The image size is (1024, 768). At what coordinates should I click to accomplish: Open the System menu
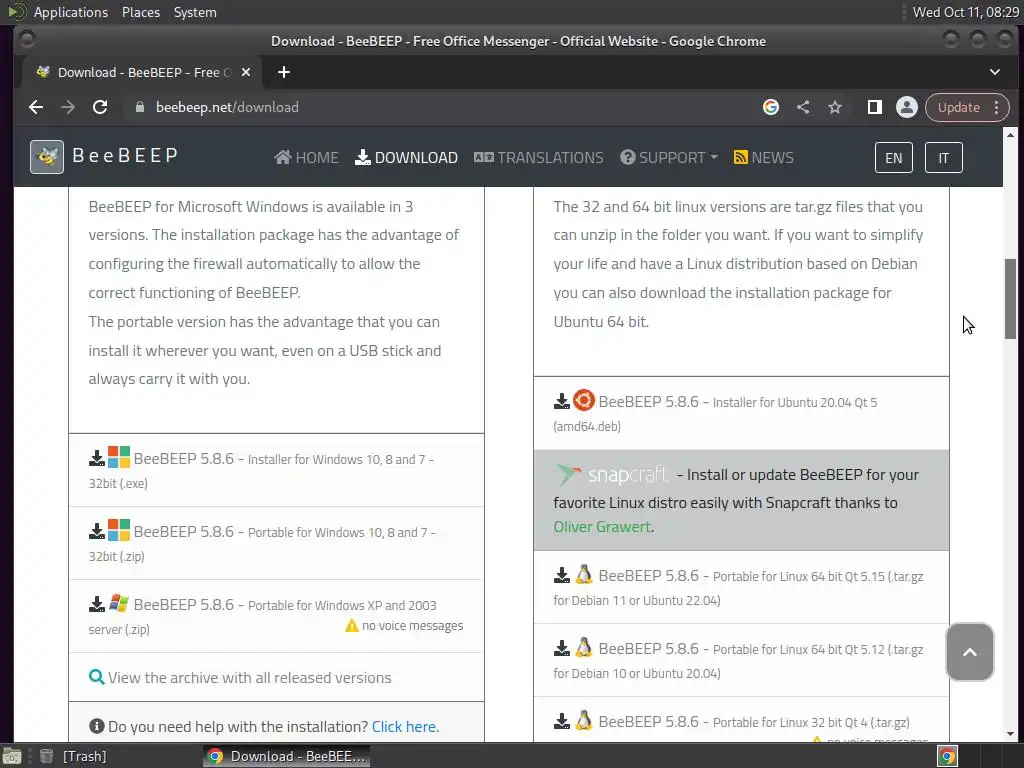(195, 12)
